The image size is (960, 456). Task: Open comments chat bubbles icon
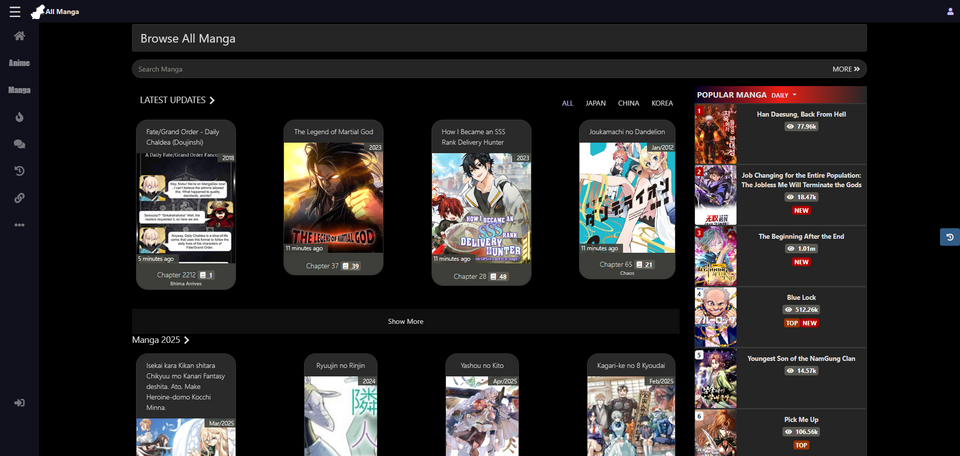tap(20, 144)
